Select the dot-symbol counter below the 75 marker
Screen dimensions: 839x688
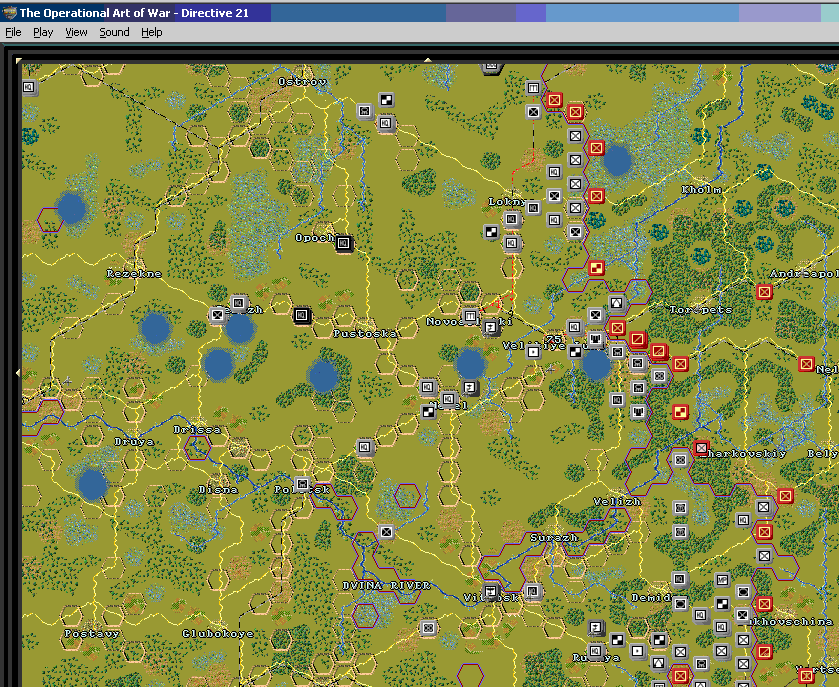[532, 351]
